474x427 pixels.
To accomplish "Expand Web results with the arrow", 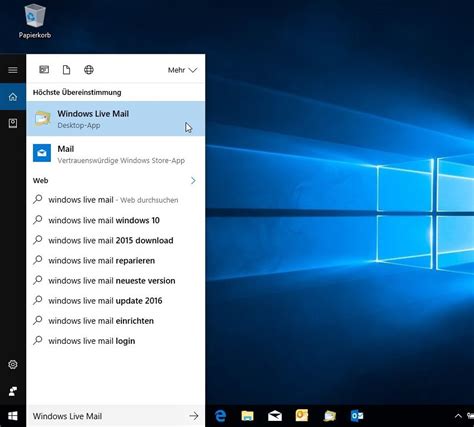I will click(x=193, y=181).
